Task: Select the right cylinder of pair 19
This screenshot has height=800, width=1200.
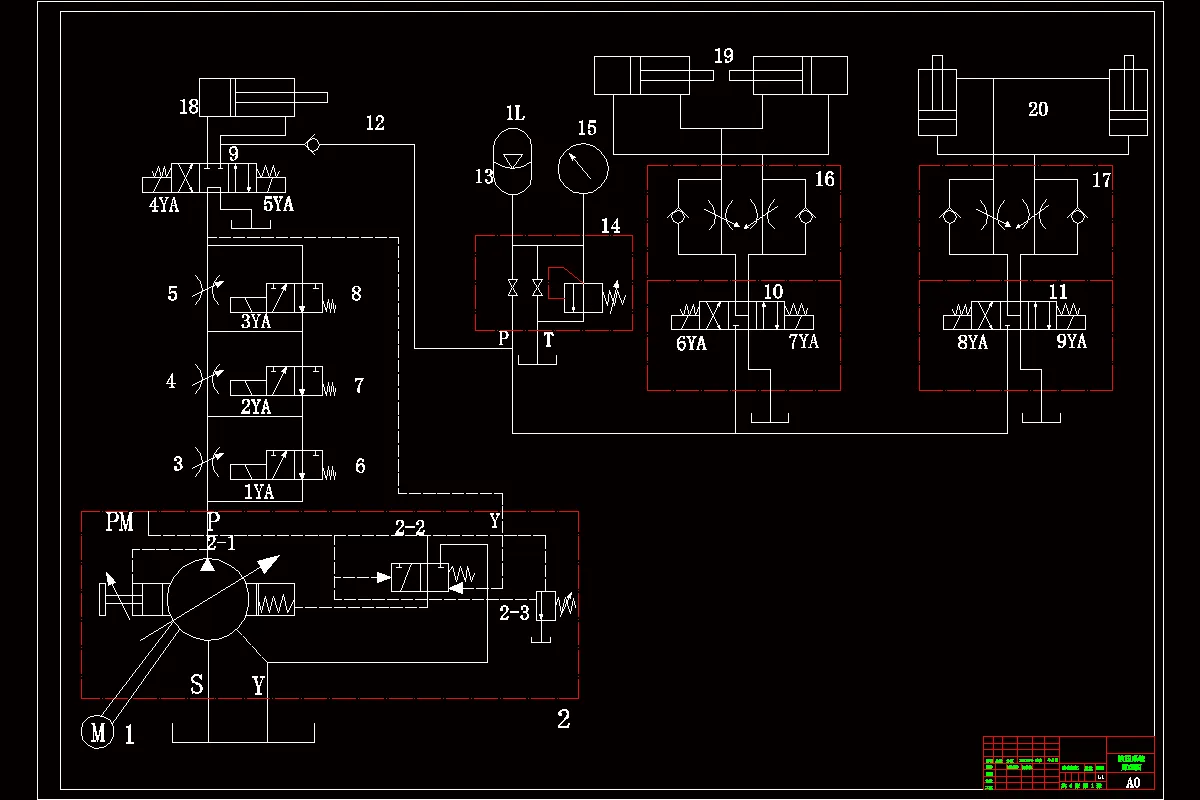Action: [790, 77]
